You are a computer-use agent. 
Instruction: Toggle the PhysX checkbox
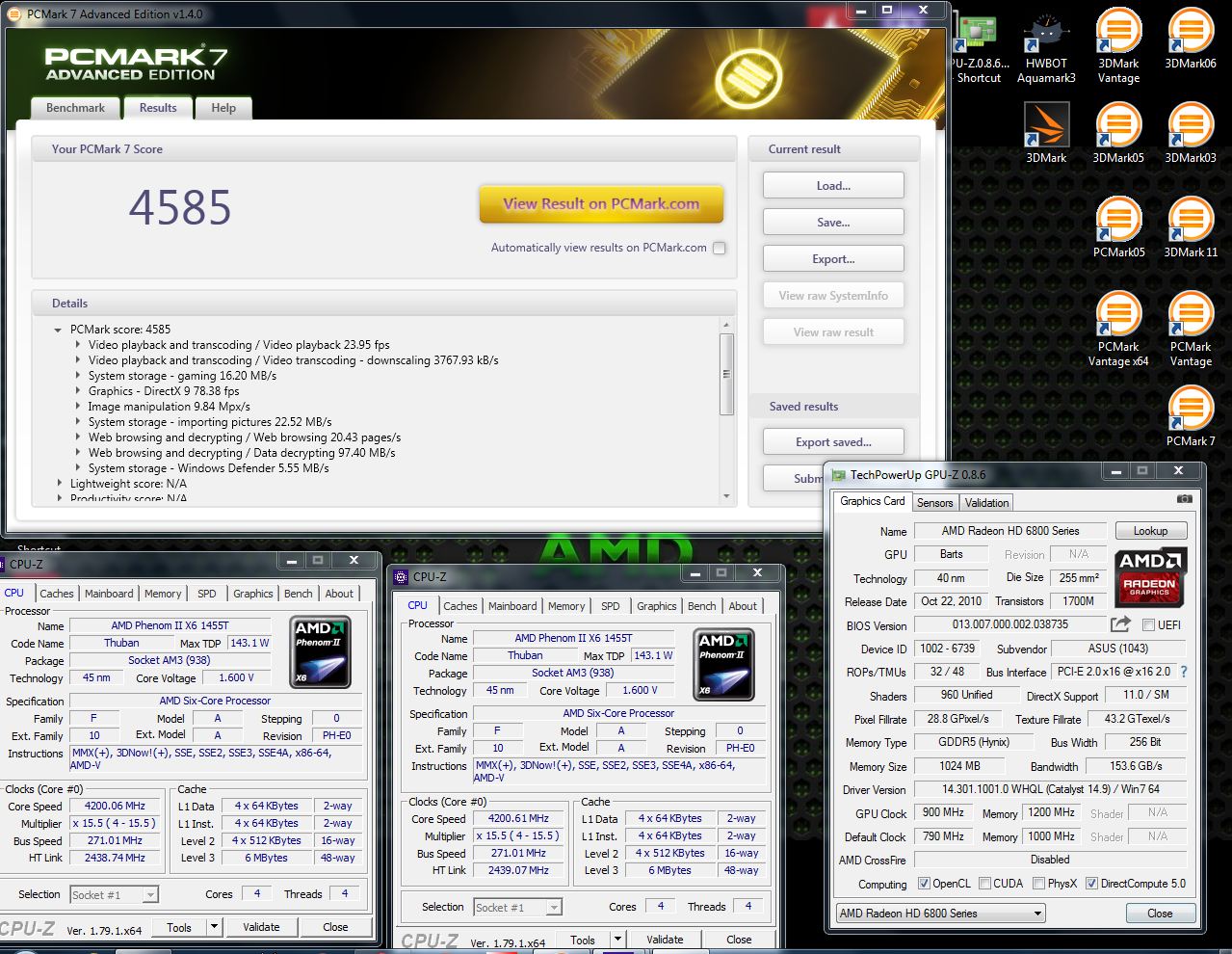(1038, 883)
